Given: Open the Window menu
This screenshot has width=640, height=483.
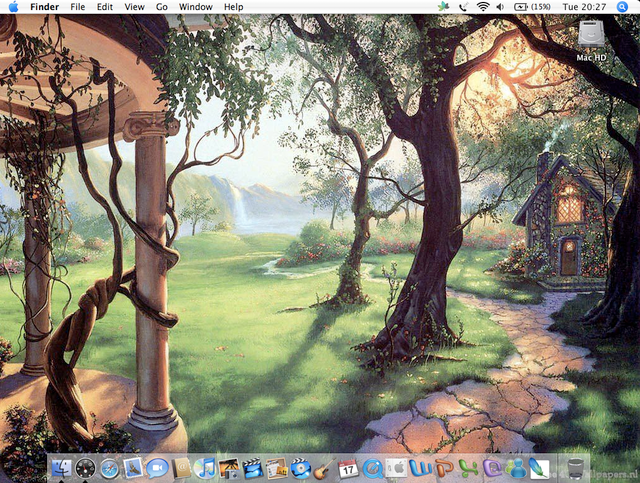Looking at the screenshot, I should 196,7.
